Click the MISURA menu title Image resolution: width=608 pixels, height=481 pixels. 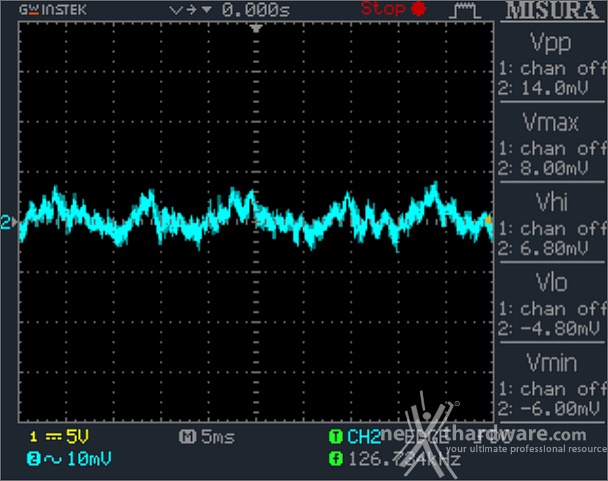[552, 10]
